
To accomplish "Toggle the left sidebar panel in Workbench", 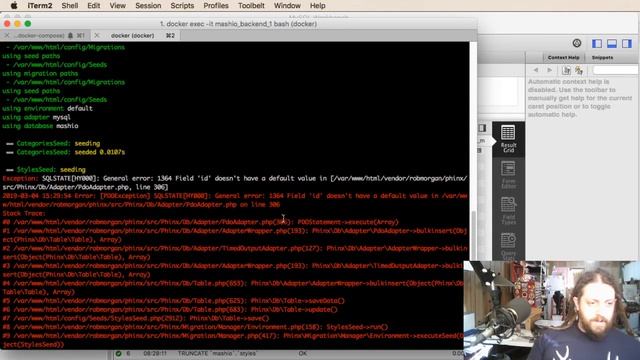I will [597, 43].
